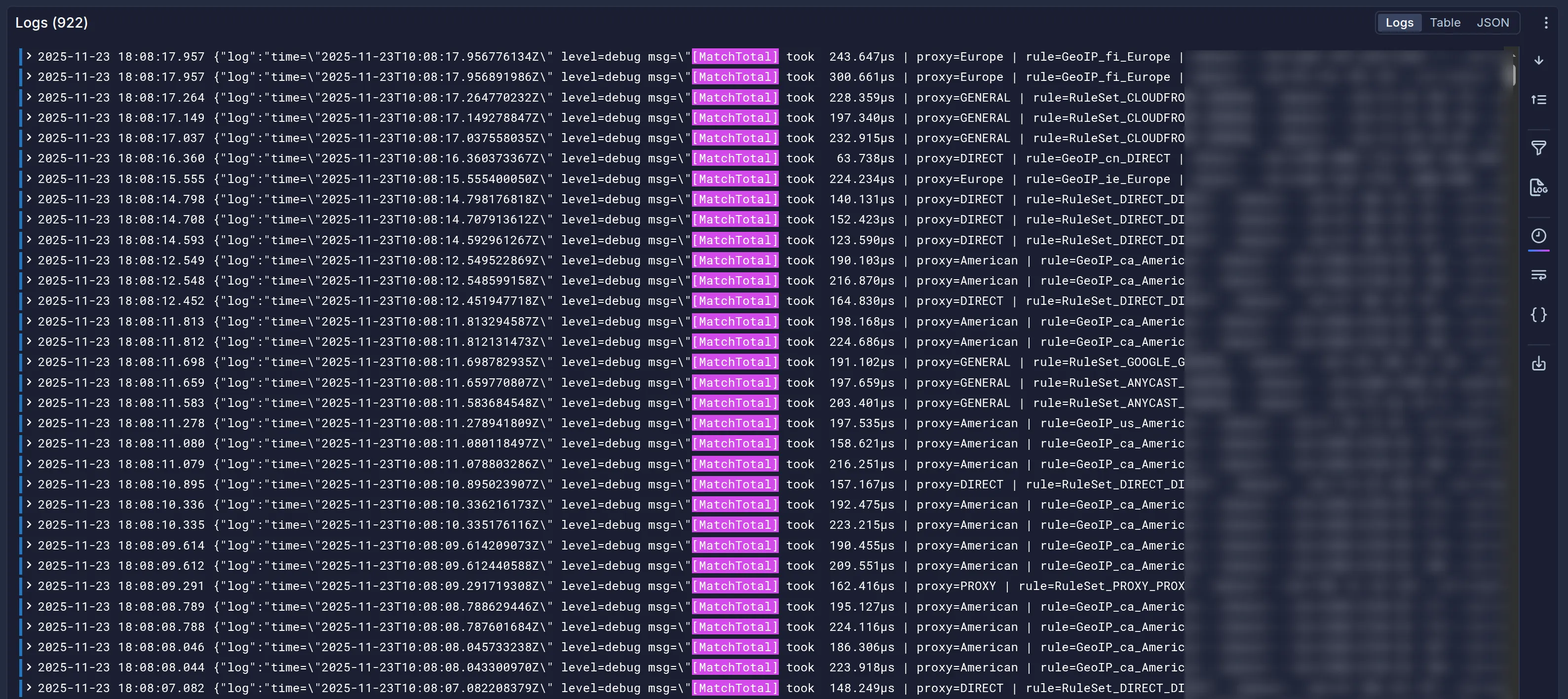Click the Logs (922) panel title

click(x=52, y=23)
